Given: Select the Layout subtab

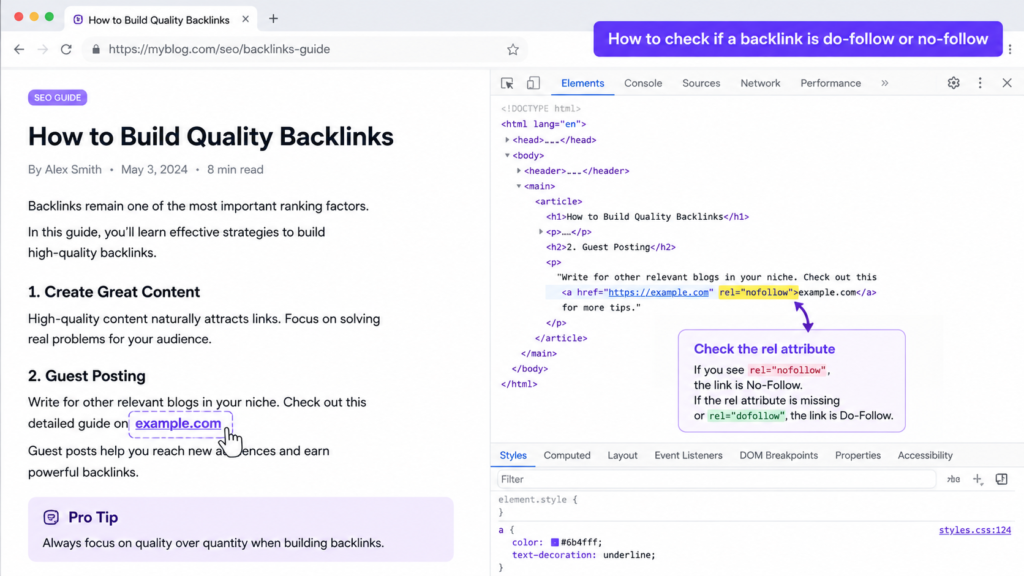Looking at the screenshot, I should coord(622,455).
